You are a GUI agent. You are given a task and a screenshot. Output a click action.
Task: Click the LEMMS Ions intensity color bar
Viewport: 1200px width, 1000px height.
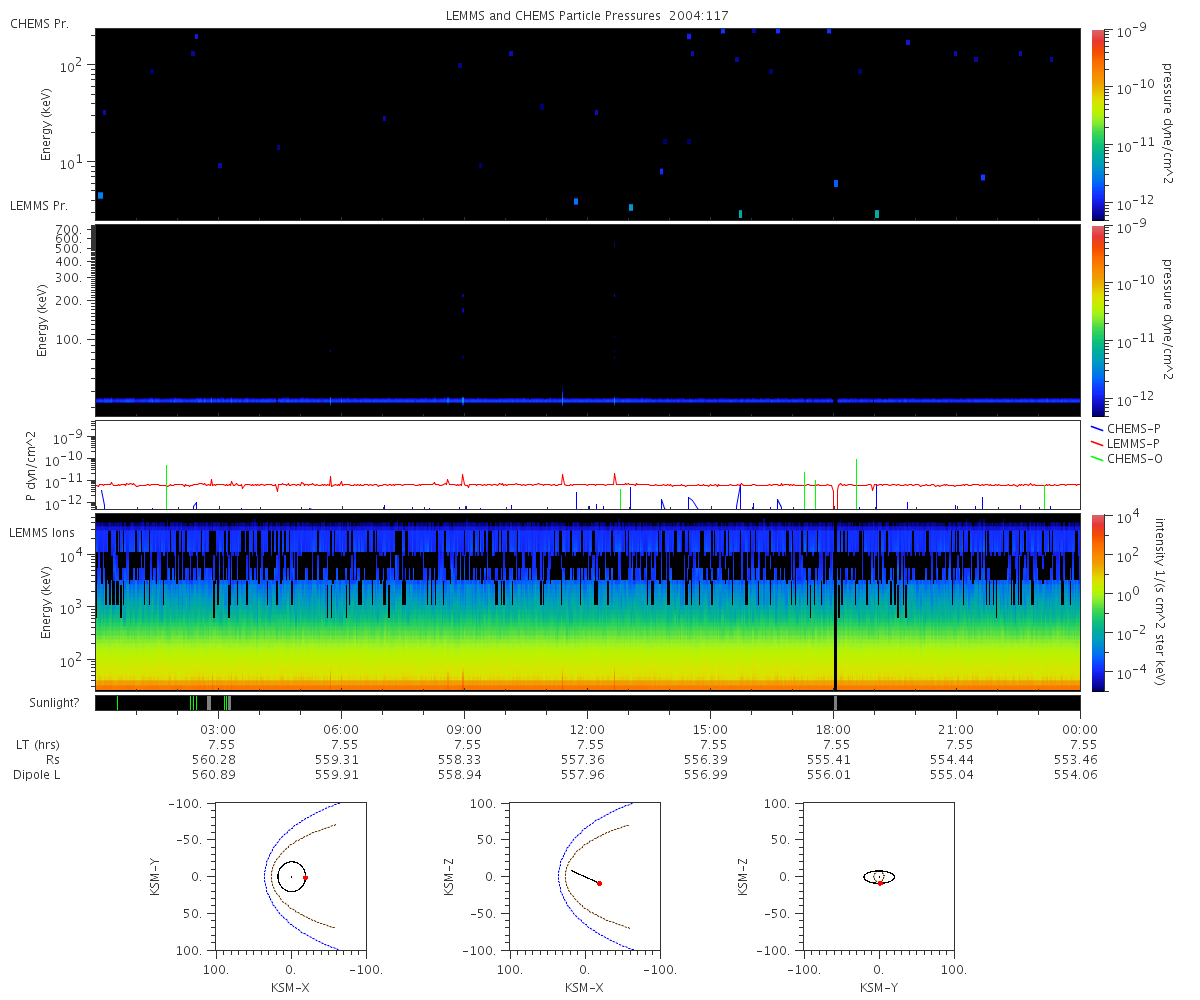pos(1098,602)
